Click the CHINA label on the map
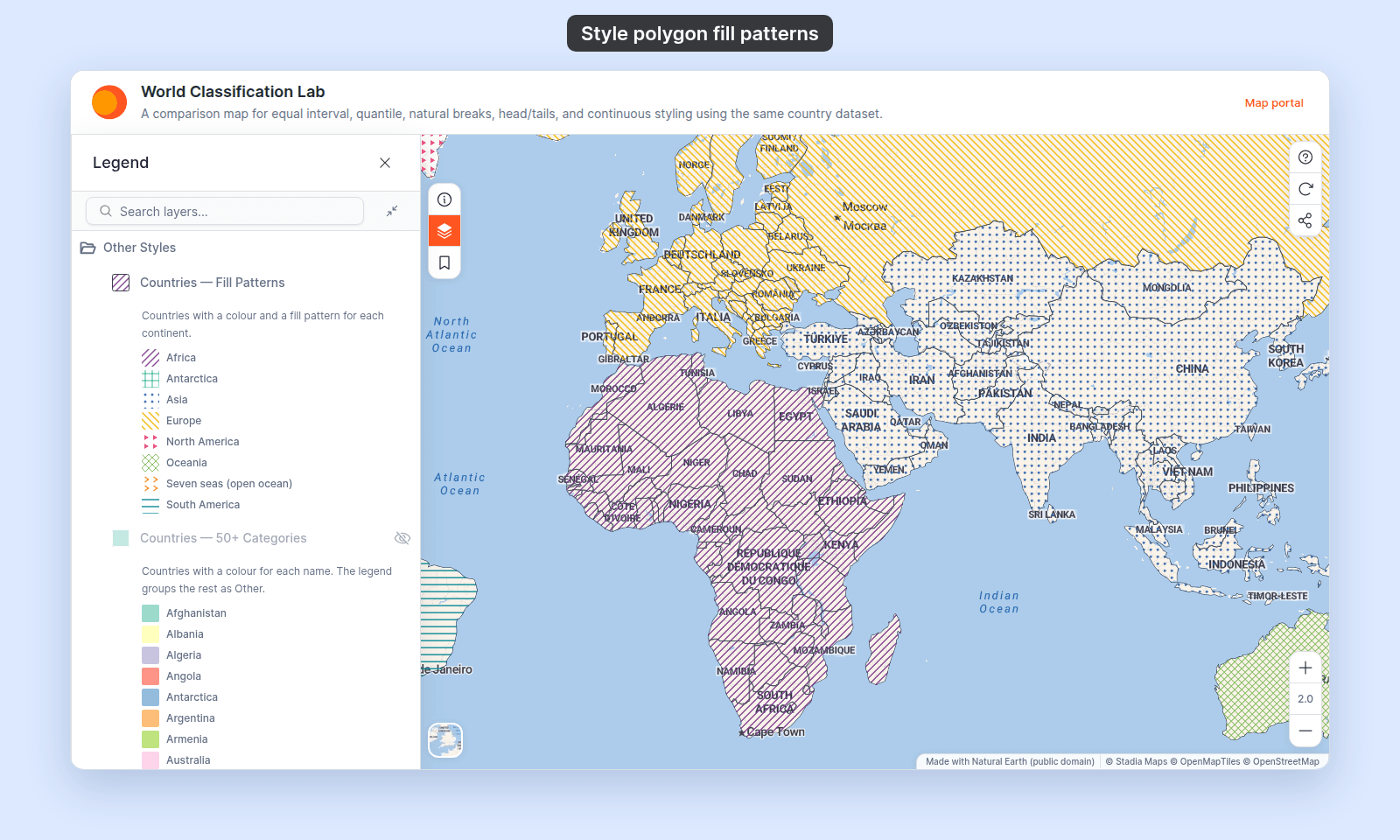Screen dimensions: 1400x840 click(x=1192, y=369)
